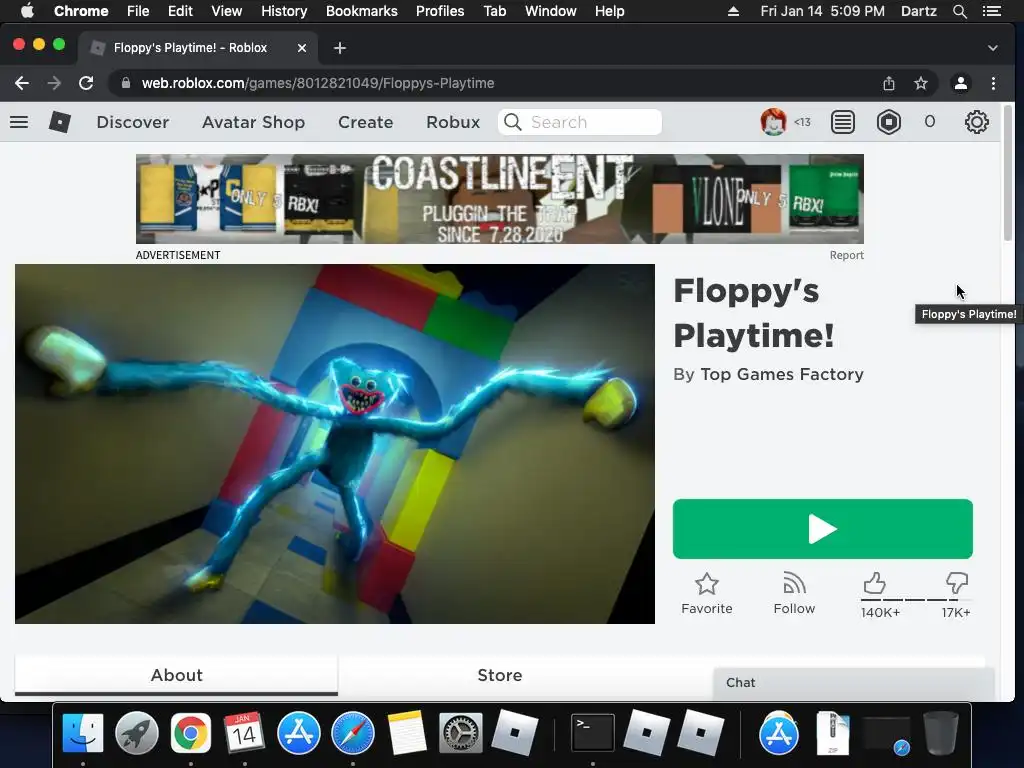Open the Robux link in the navigation bar
Screen dimensions: 1024x768
coord(453,122)
